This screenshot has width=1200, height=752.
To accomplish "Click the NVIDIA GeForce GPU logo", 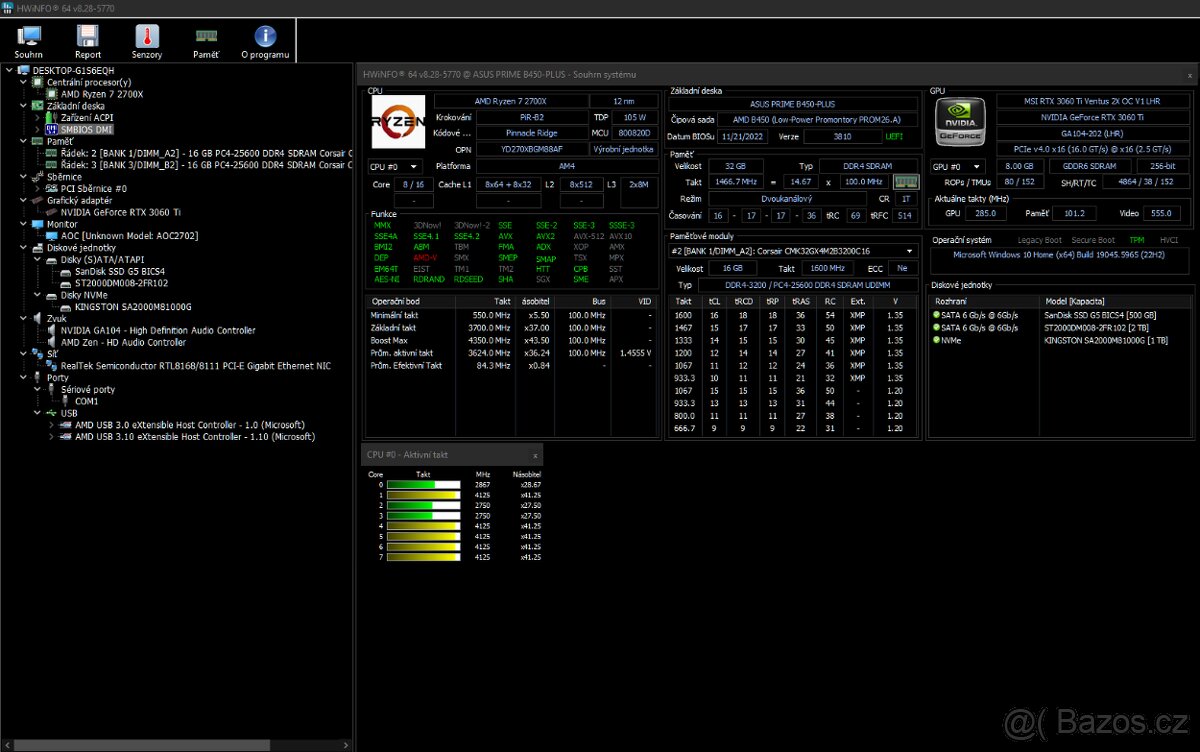I will (x=958, y=124).
